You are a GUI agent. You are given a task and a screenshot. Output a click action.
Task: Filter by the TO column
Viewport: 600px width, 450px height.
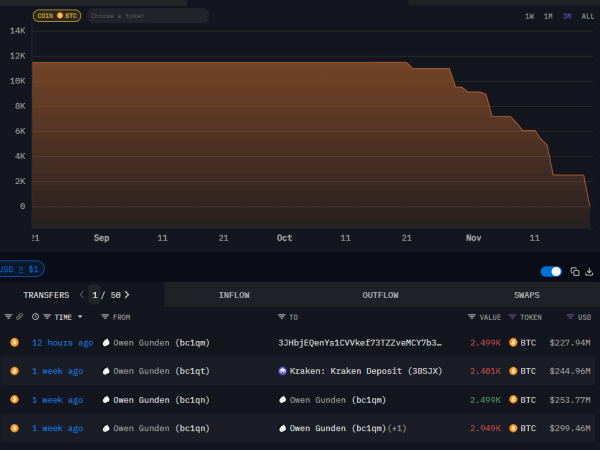(x=282, y=317)
